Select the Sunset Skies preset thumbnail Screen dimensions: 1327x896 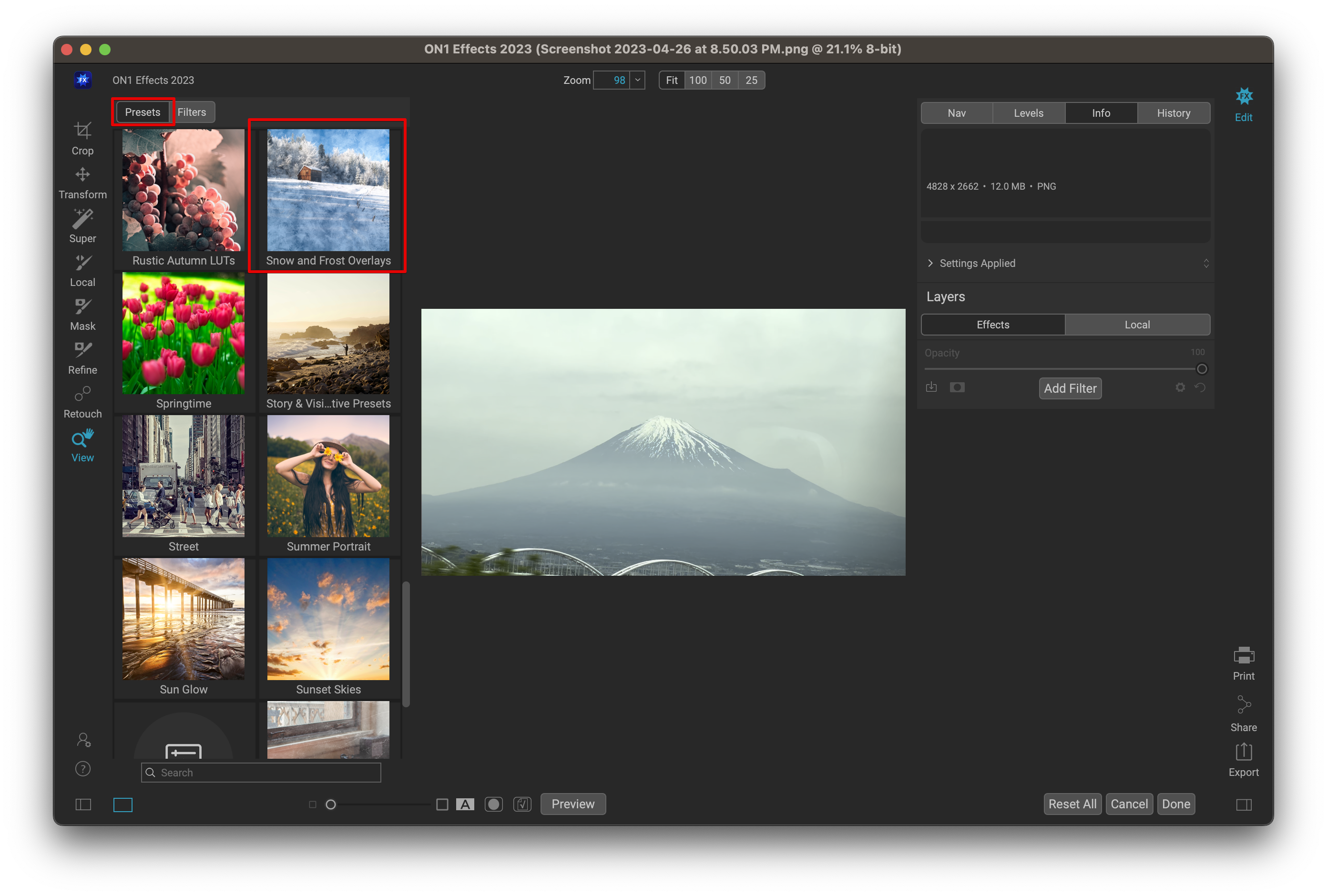click(x=328, y=620)
